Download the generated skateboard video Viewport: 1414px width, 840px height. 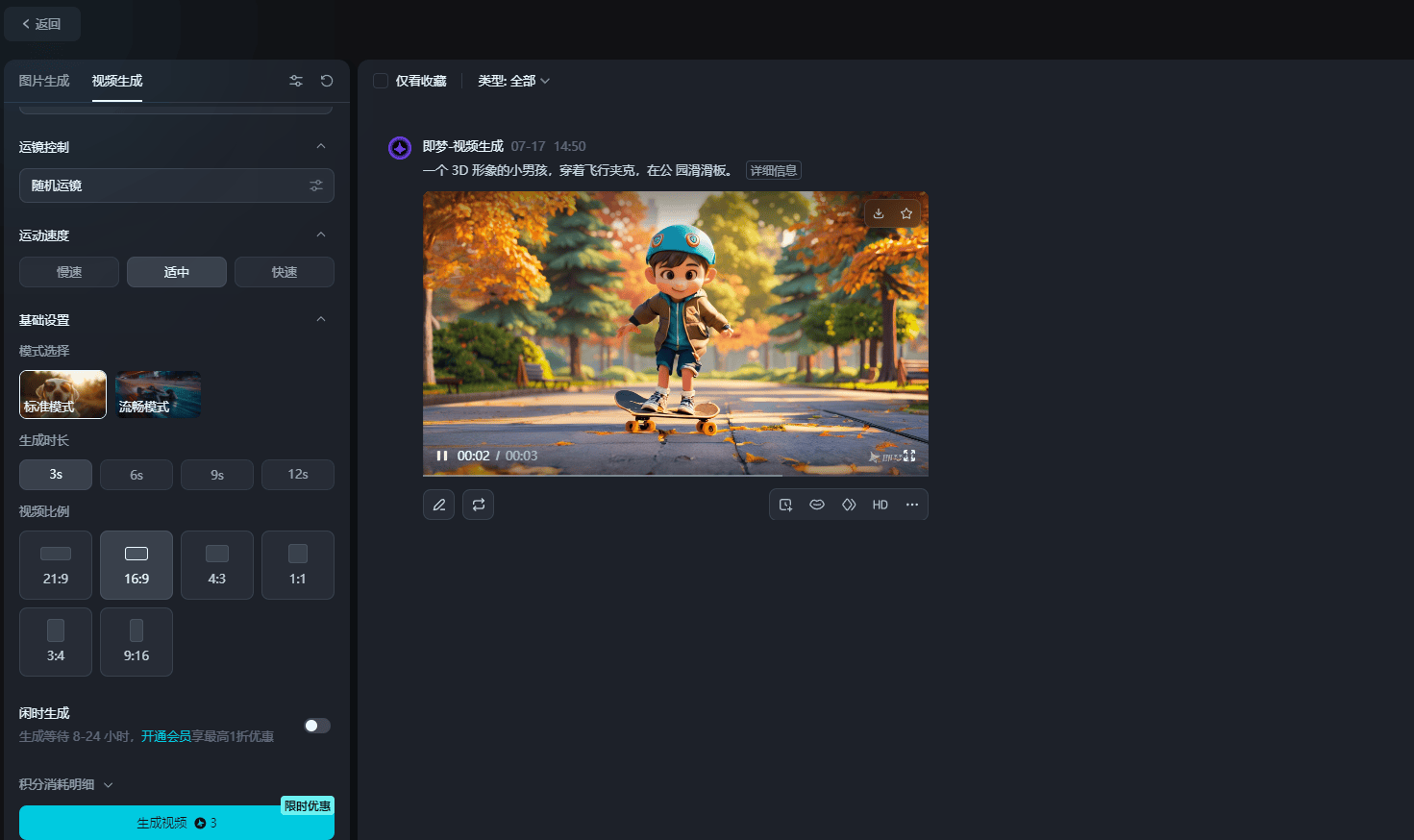click(879, 213)
